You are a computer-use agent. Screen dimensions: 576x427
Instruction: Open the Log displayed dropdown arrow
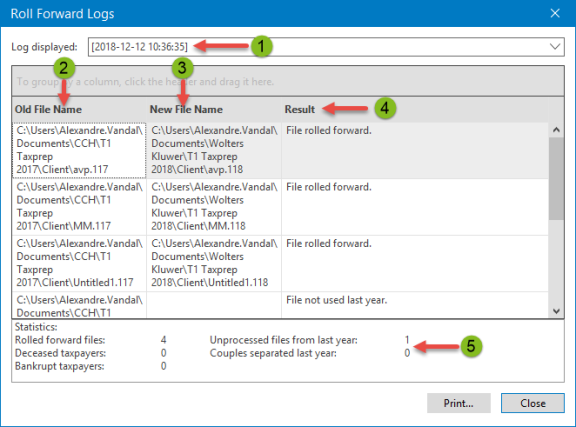point(555,47)
